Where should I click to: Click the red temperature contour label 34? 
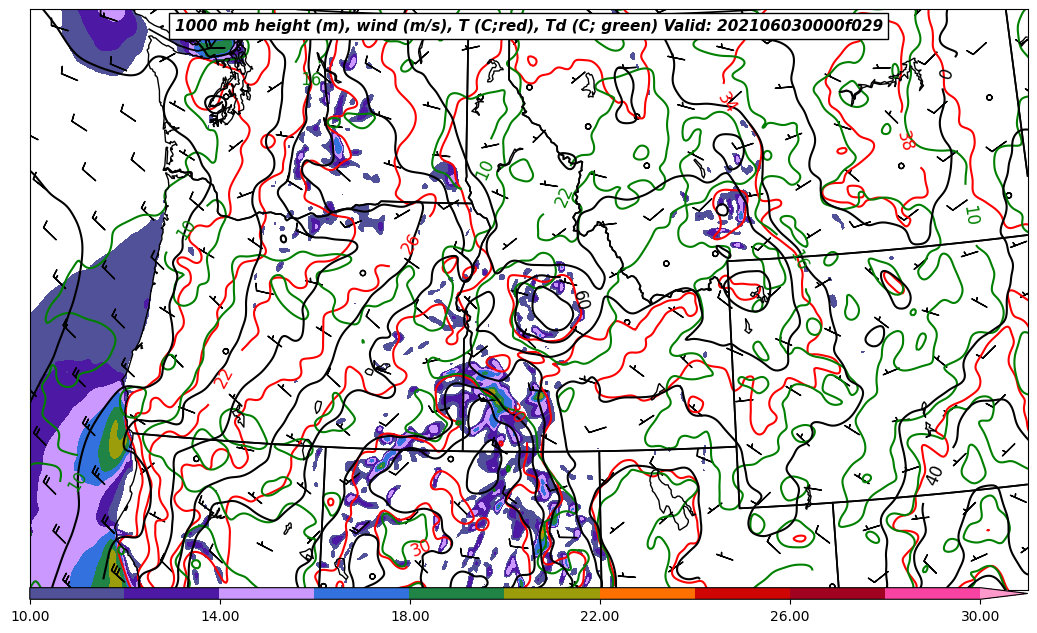point(728,101)
